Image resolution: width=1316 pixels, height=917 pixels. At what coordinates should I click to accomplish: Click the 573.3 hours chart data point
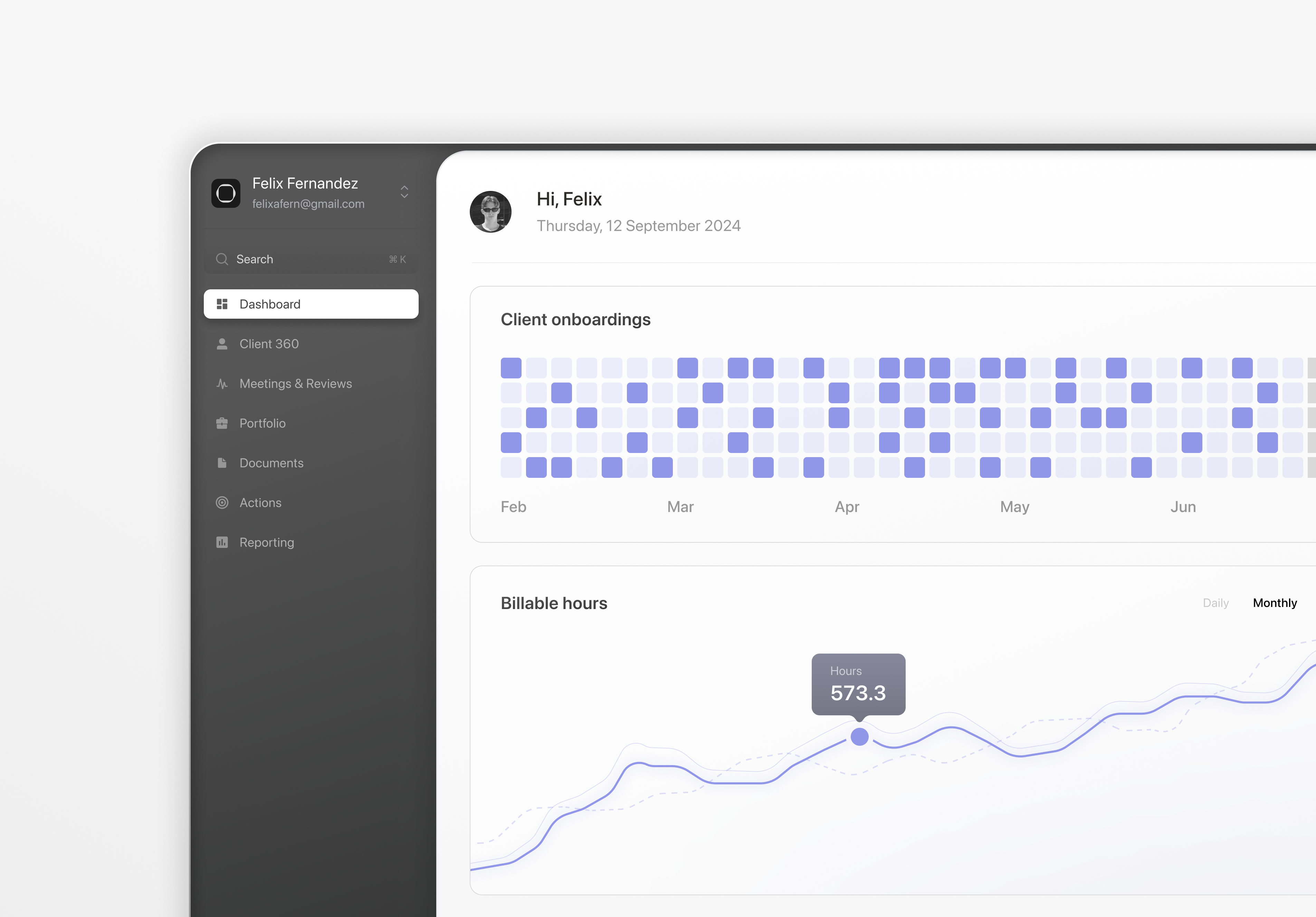pyautogui.click(x=859, y=736)
